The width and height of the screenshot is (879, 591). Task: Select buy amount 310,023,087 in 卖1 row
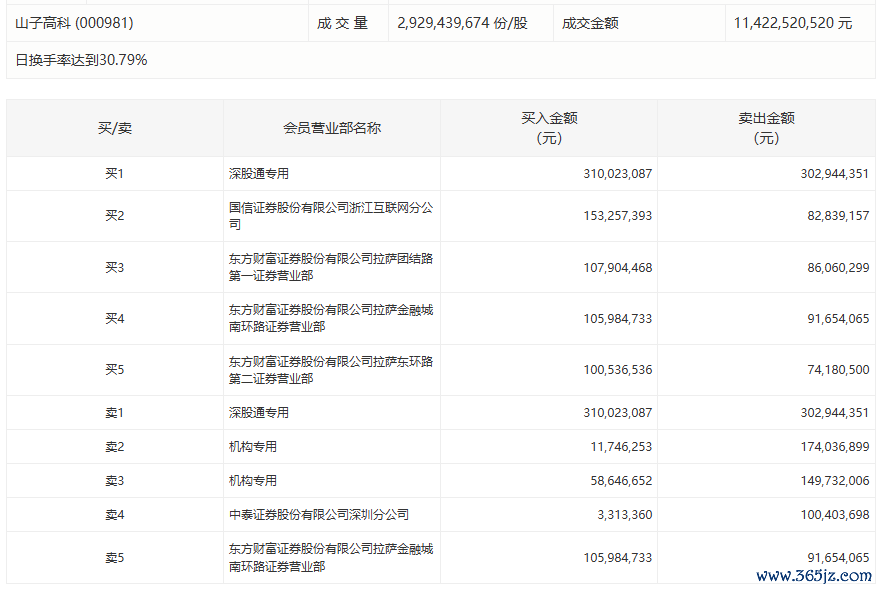point(618,413)
